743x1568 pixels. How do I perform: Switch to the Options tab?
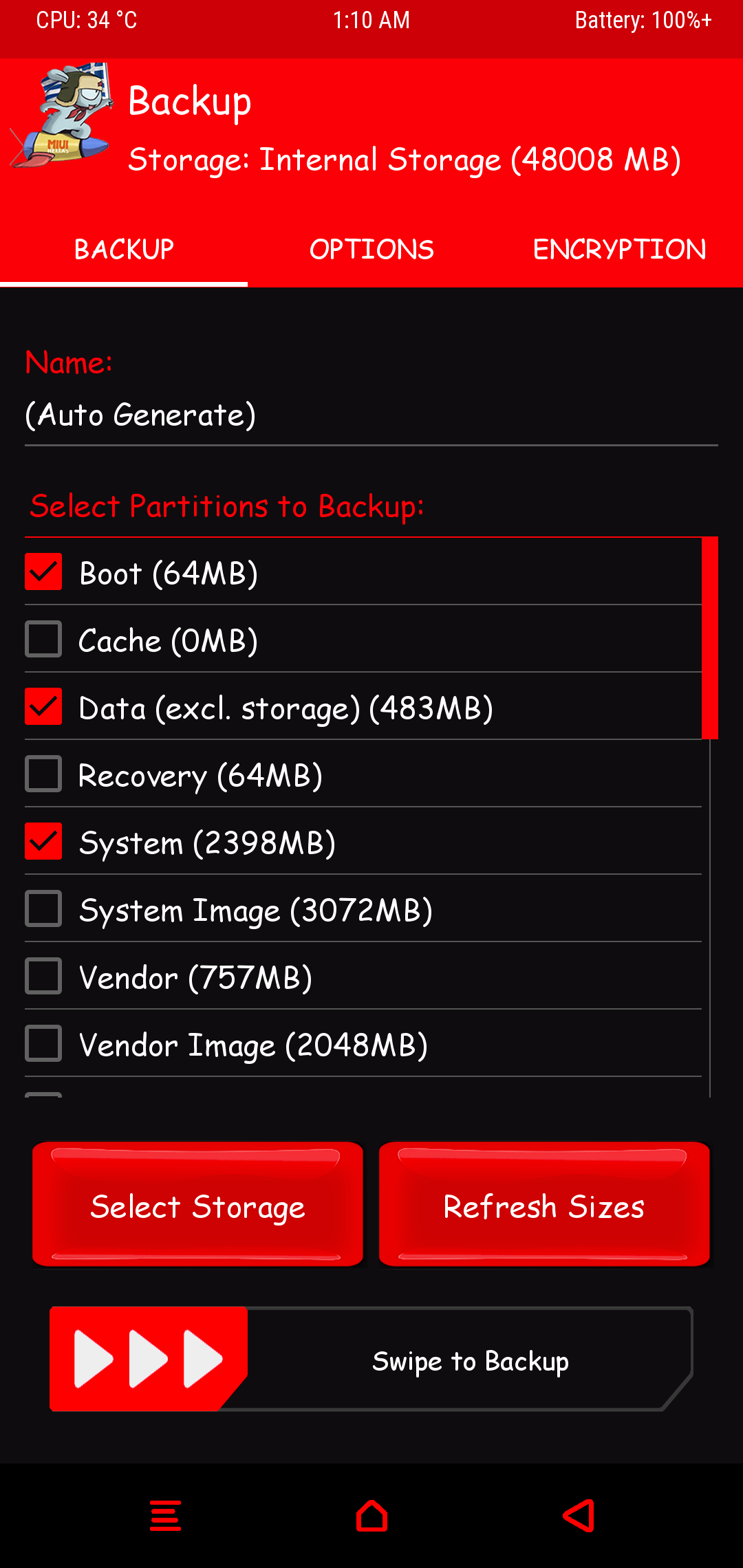tap(371, 250)
